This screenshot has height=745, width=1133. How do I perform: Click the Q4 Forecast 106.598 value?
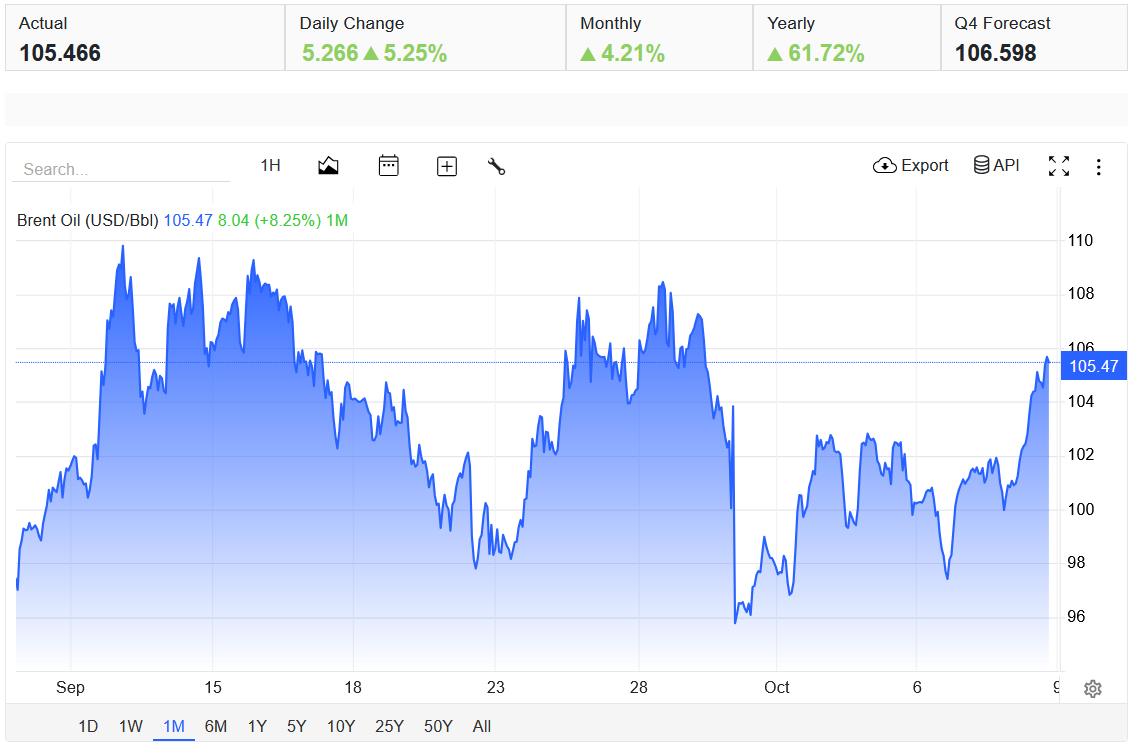click(995, 53)
